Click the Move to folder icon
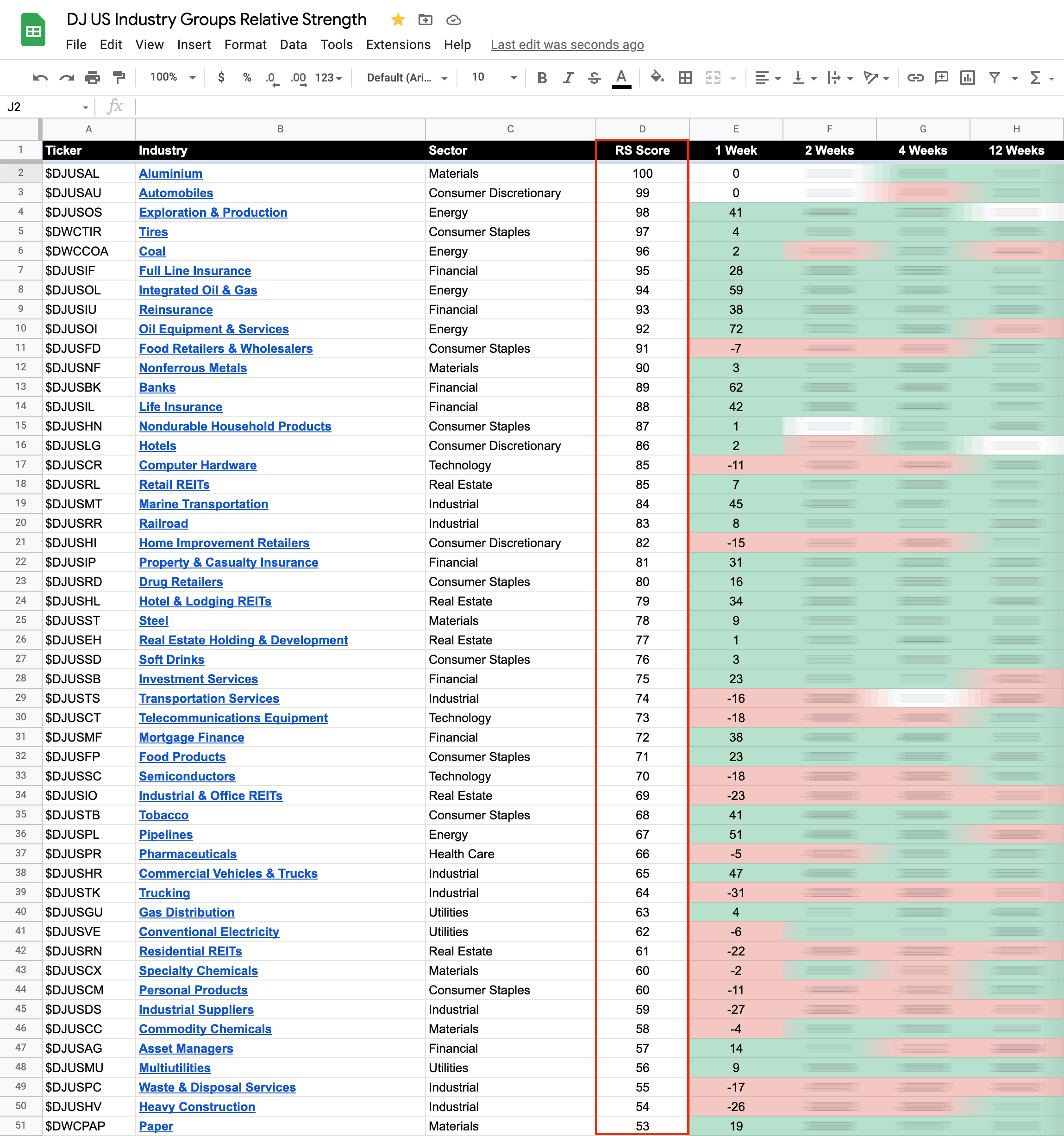Viewport: 1064px width, 1136px height. pyautogui.click(x=425, y=20)
